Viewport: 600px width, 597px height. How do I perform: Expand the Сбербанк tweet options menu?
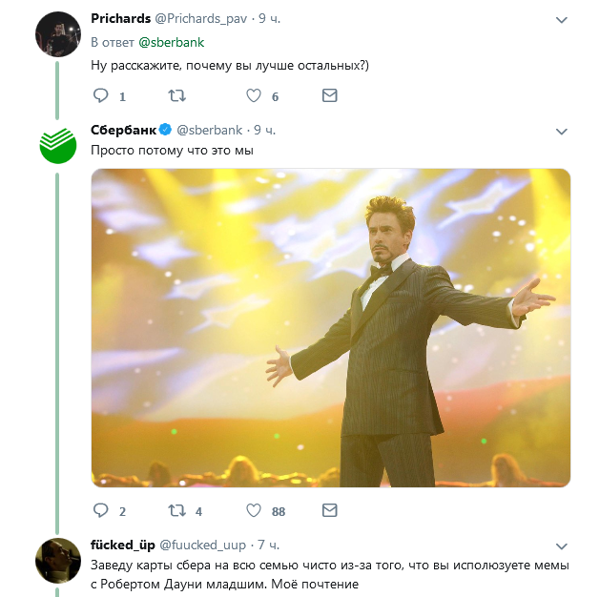tap(561, 131)
